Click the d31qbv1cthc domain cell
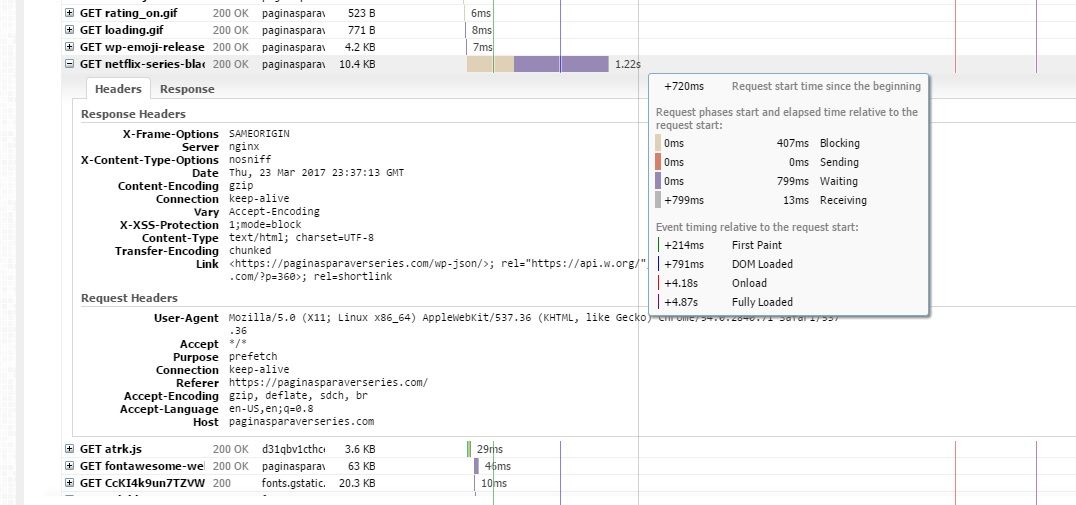This screenshot has width=1076, height=505. (x=294, y=449)
